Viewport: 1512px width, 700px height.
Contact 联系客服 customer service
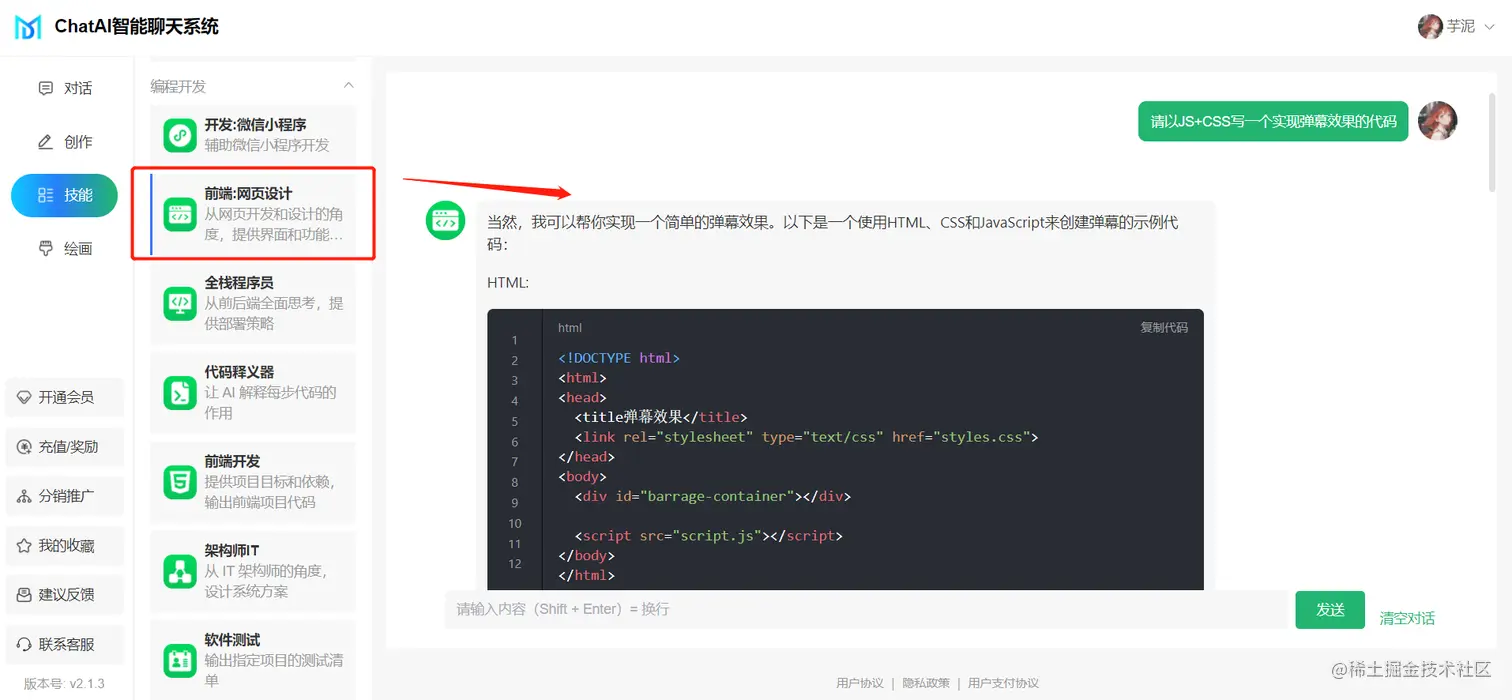[65, 645]
